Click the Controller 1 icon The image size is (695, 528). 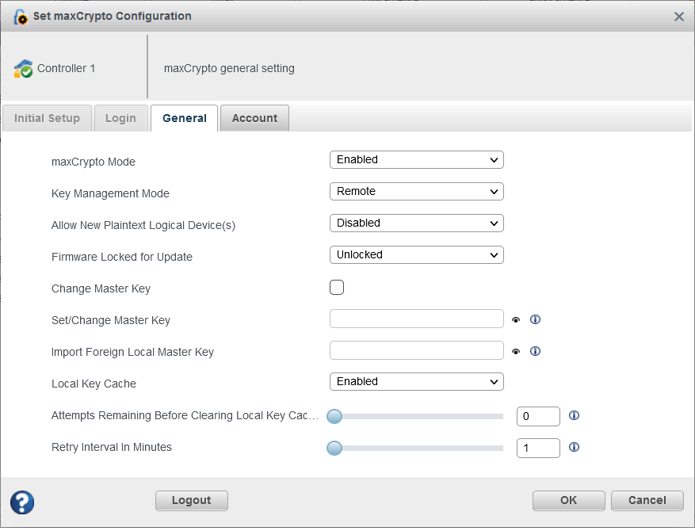tap(23, 69)
